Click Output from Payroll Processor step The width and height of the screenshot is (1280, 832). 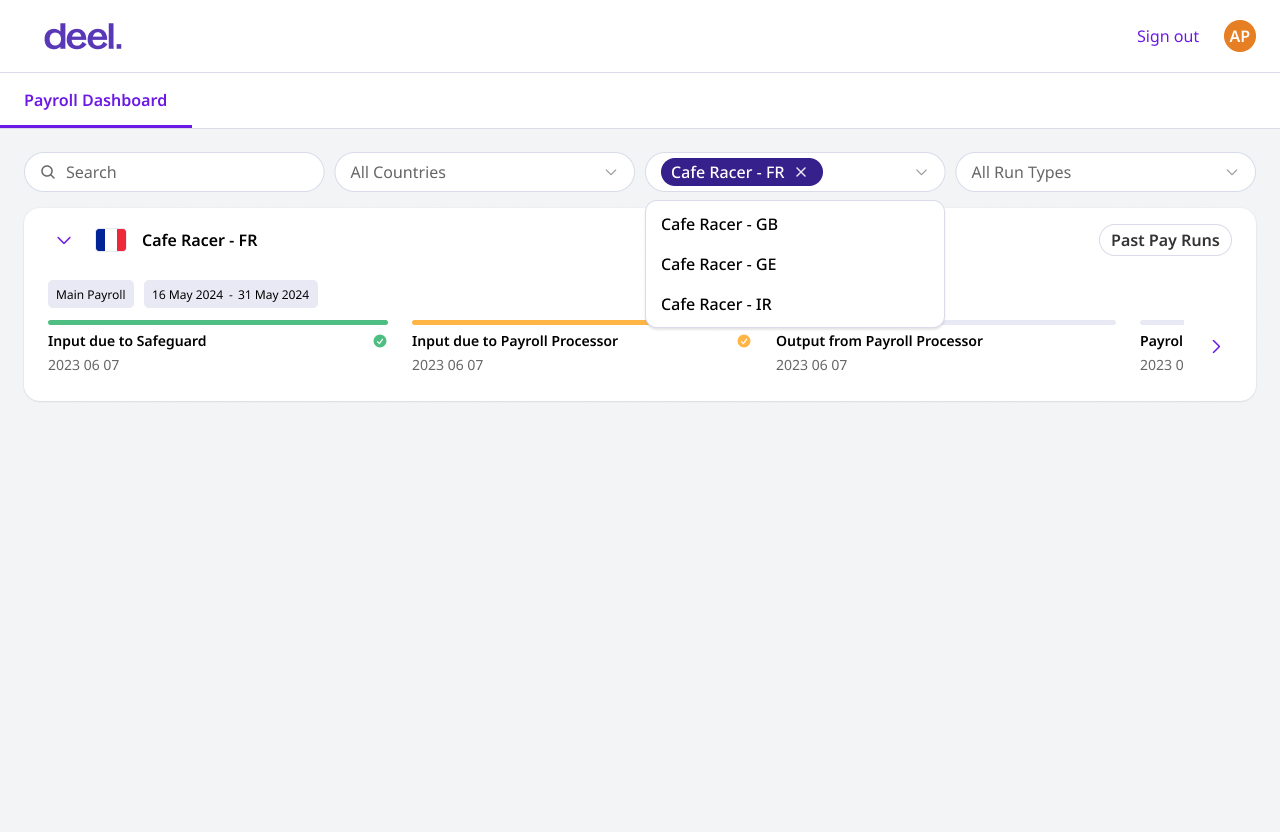click(x=879, y=341)
